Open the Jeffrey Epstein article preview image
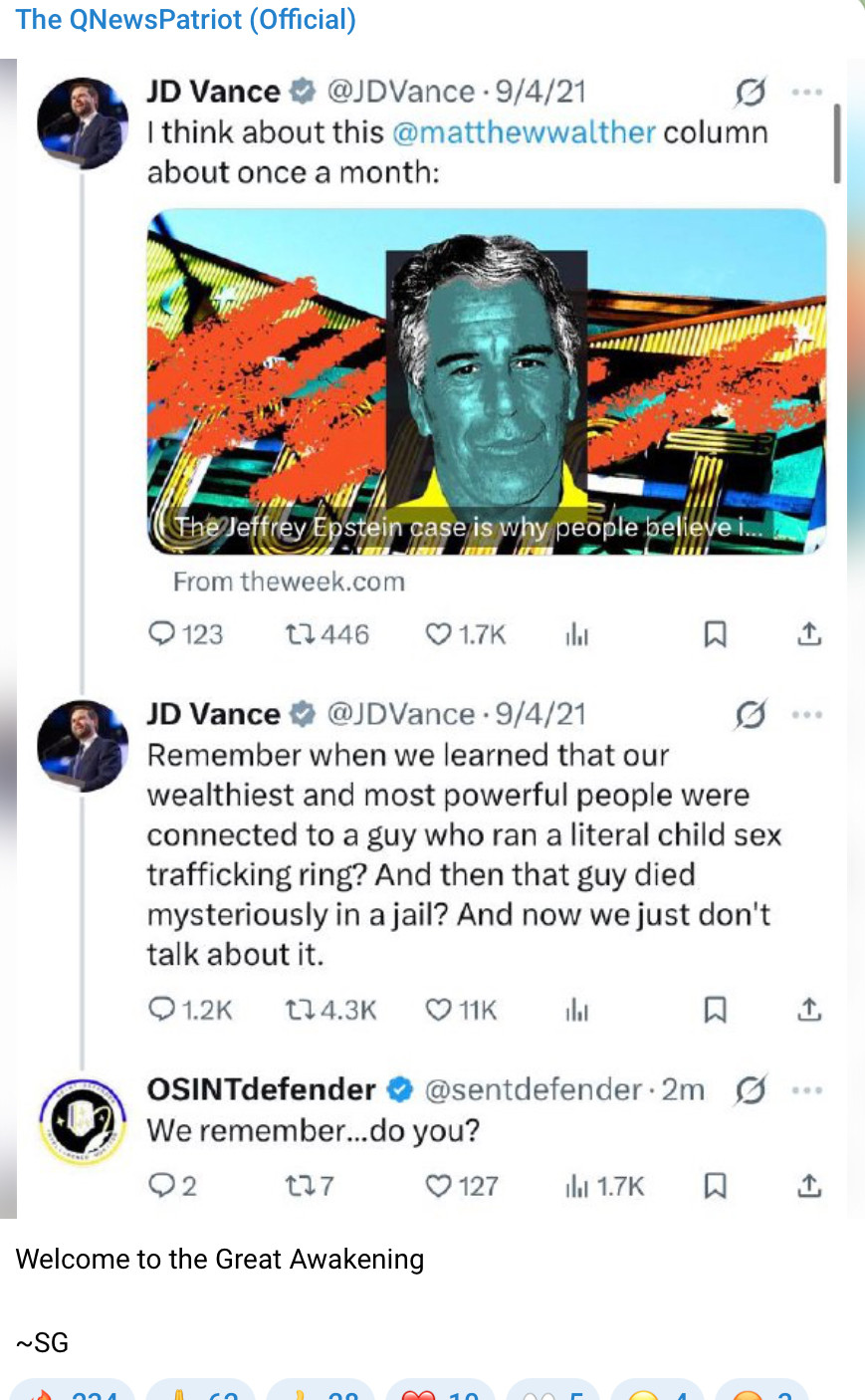This screenshot has width=865, height=1400. pos(487,381)
